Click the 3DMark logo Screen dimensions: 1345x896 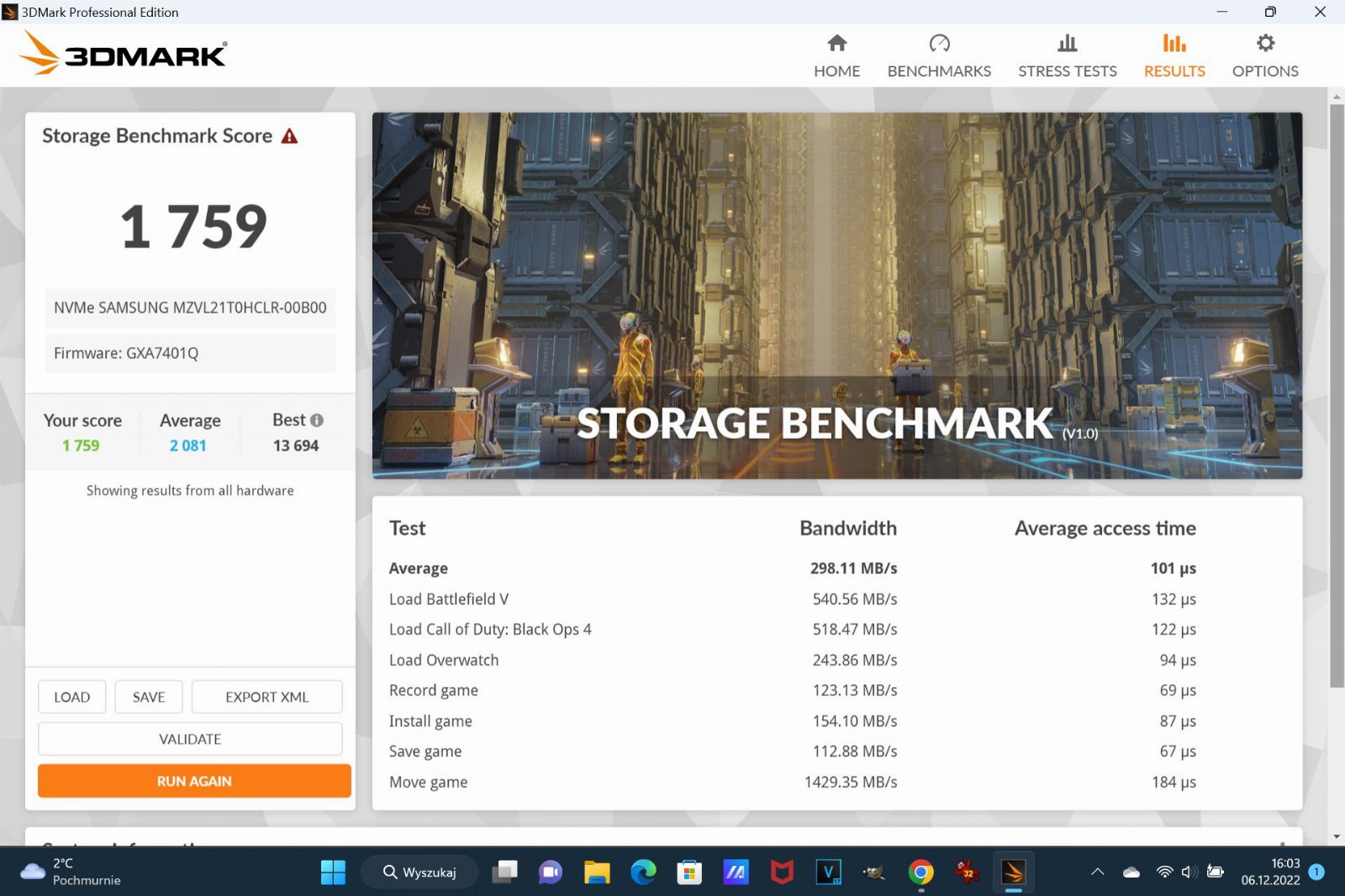tap(123, 54)
